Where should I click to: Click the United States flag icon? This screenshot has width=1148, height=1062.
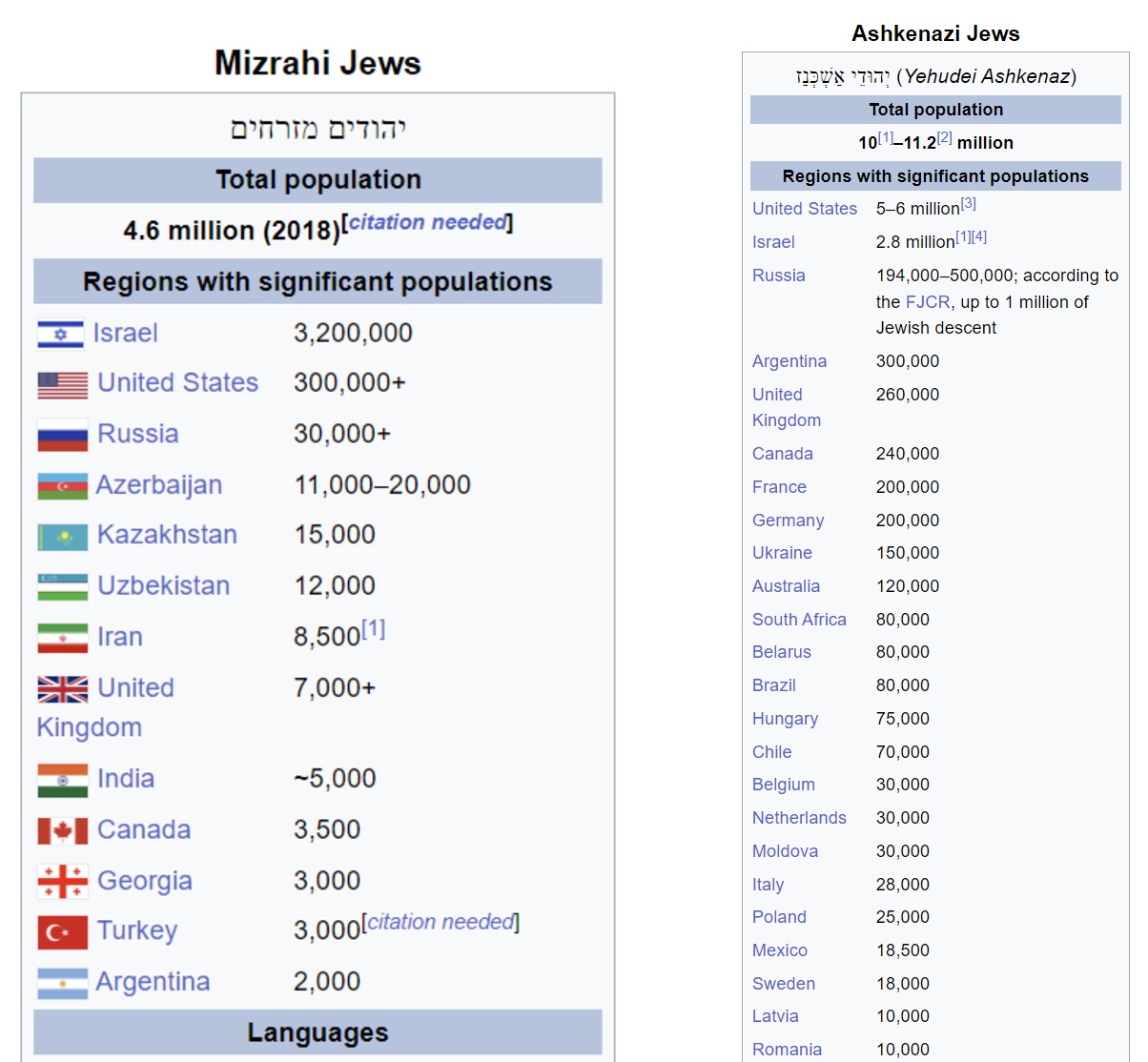[63, 385]
